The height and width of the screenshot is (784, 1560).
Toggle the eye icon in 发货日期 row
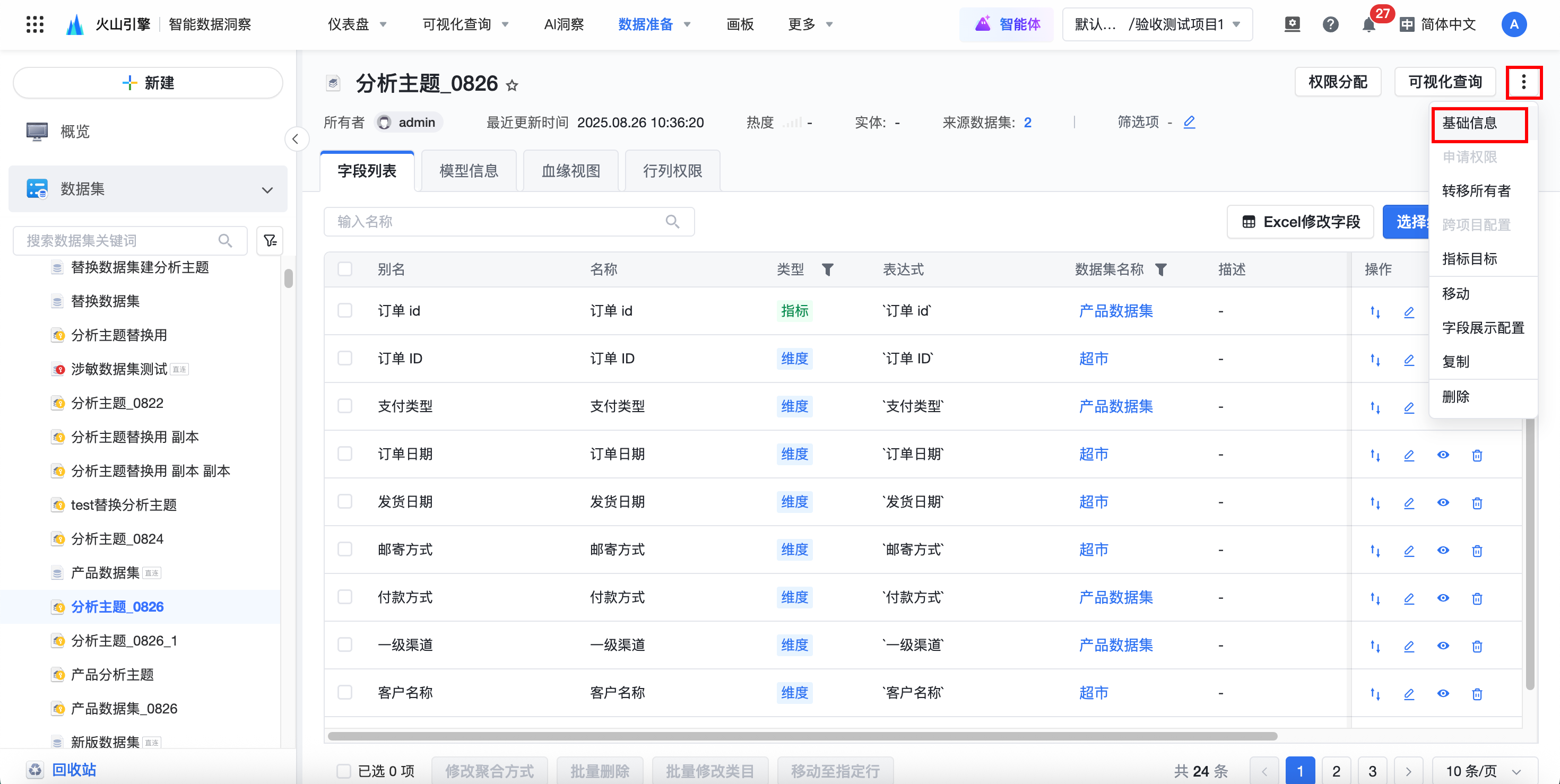click(x=1443, y=502)
